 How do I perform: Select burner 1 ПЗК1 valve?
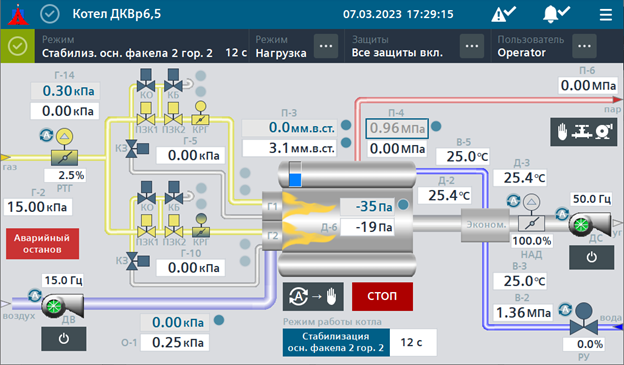click(146, 114)
